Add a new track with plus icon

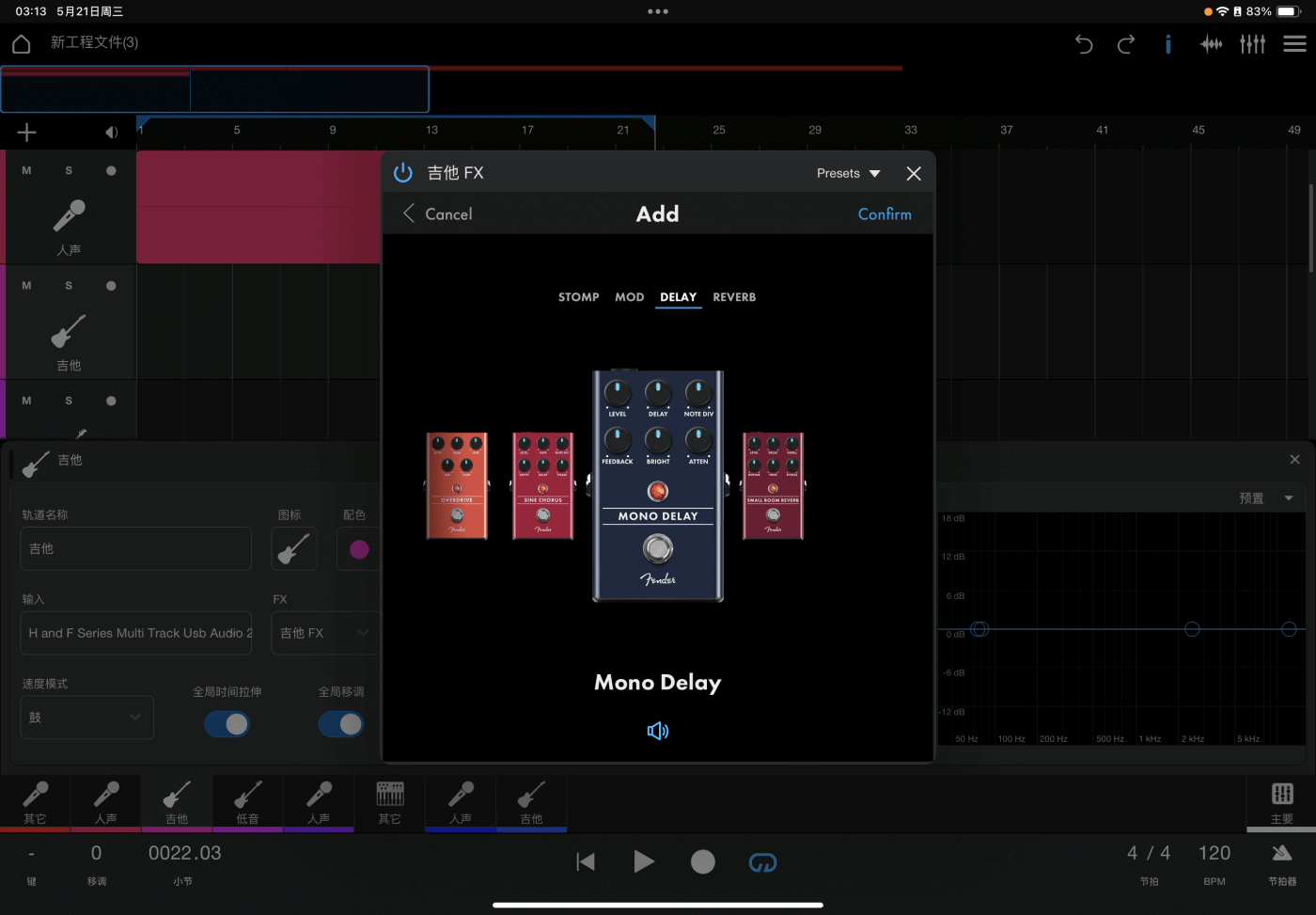[x=26, y=133]
